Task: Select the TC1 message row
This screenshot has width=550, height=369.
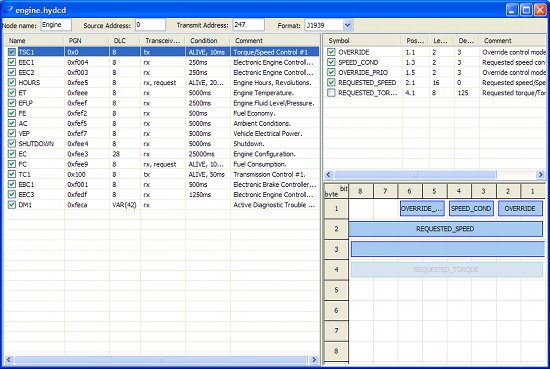Action: tap(162, 174)
